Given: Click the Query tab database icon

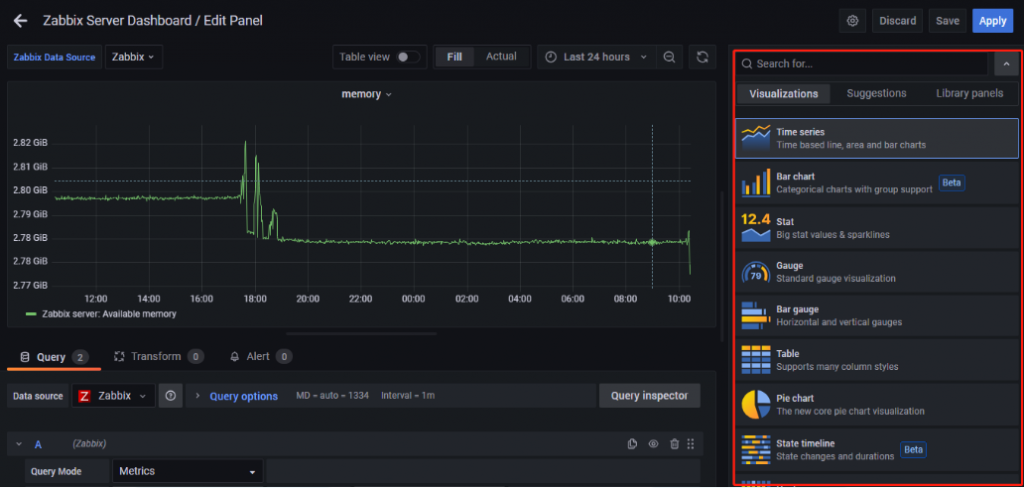Looking at the screenshot, I should click(x=25, y=357).
